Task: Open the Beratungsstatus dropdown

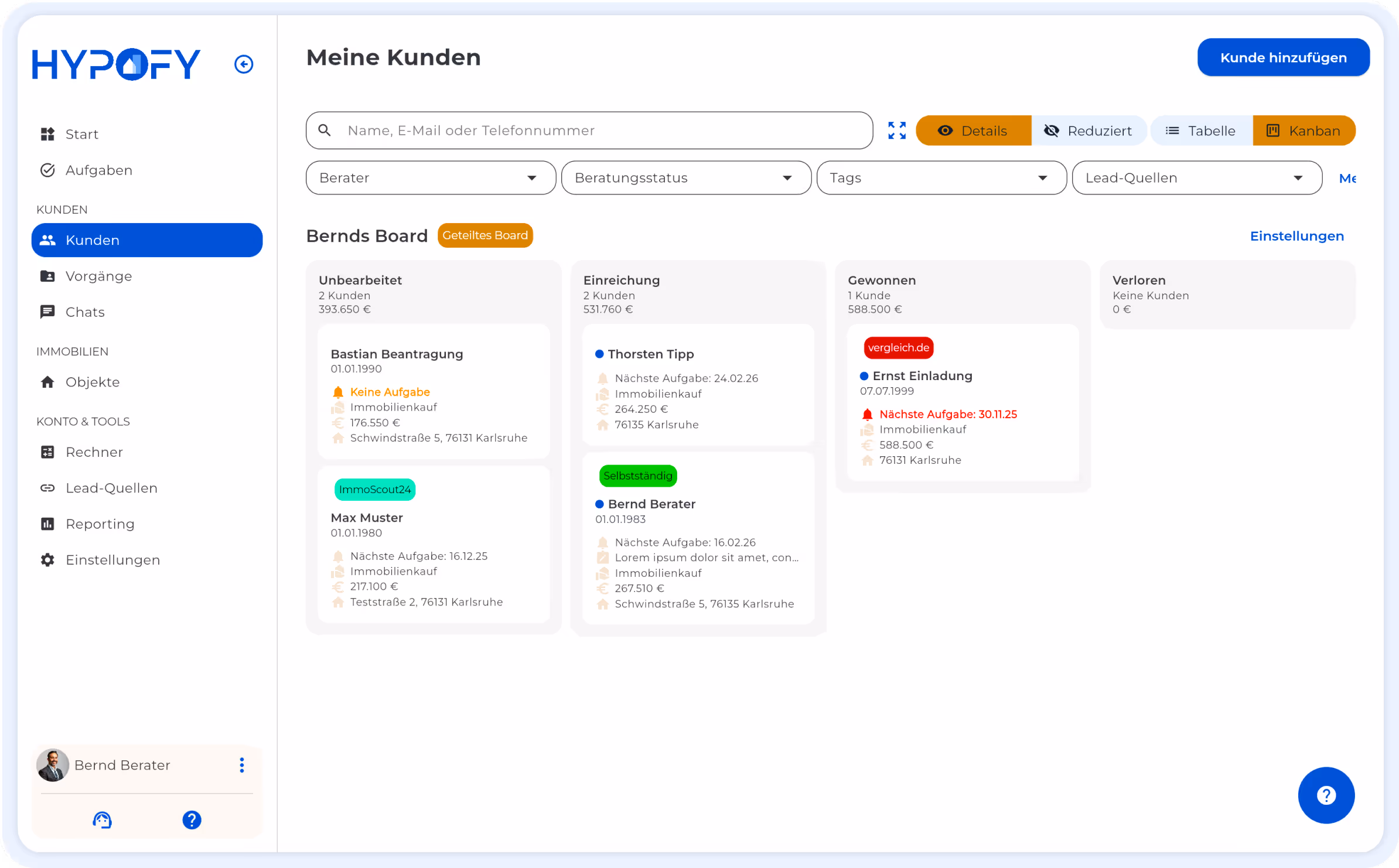Action: pos(685,178)
